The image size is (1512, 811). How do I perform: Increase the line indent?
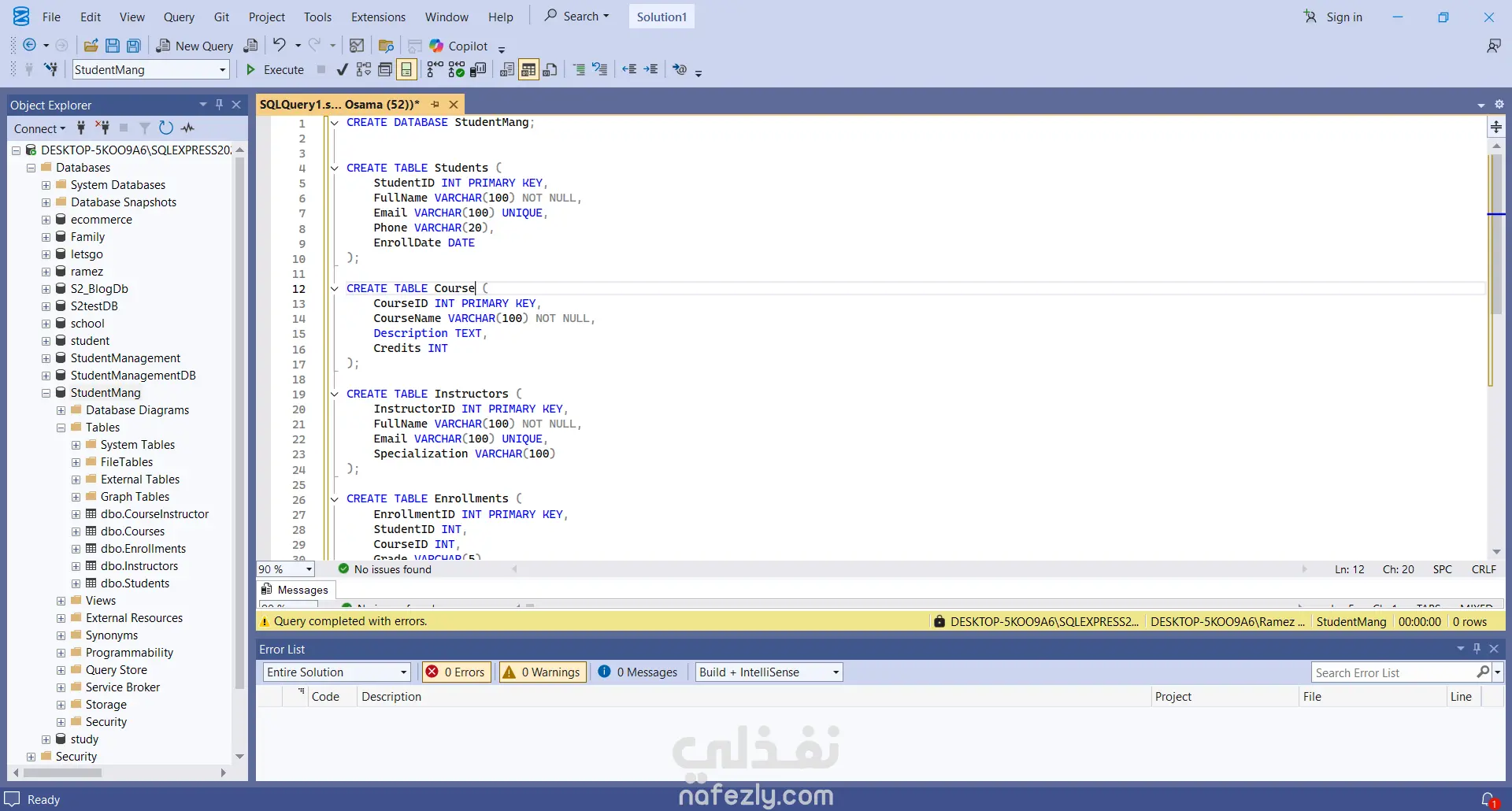click(x=650, y=69)
